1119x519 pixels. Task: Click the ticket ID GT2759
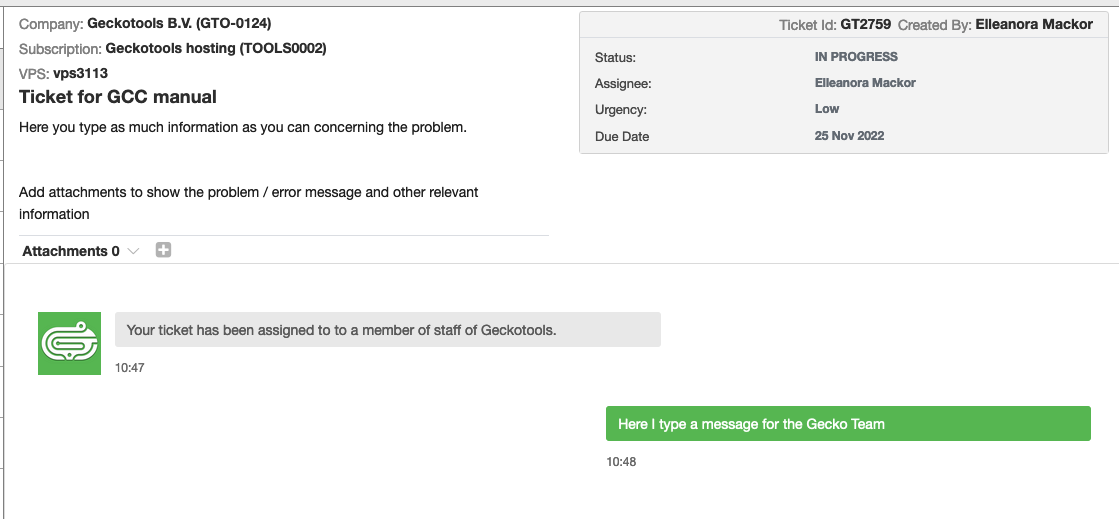[866, 25]
